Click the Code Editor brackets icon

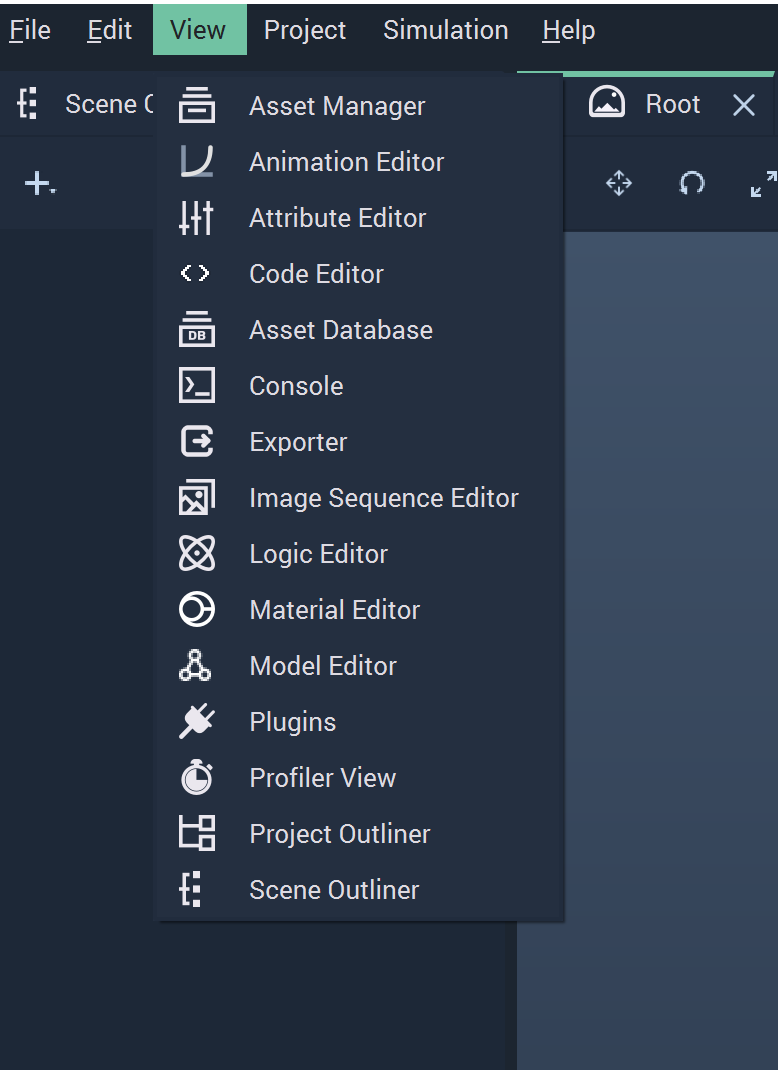pos(195,274)
